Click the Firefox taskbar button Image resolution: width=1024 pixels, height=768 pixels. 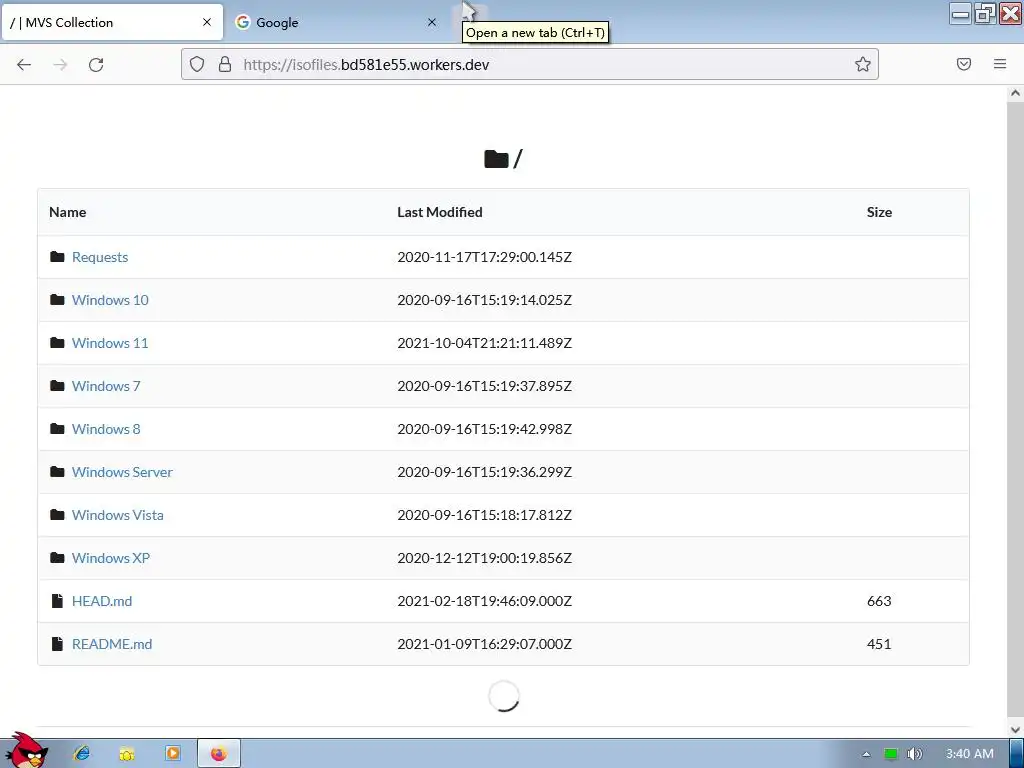(x=219, y=754)
